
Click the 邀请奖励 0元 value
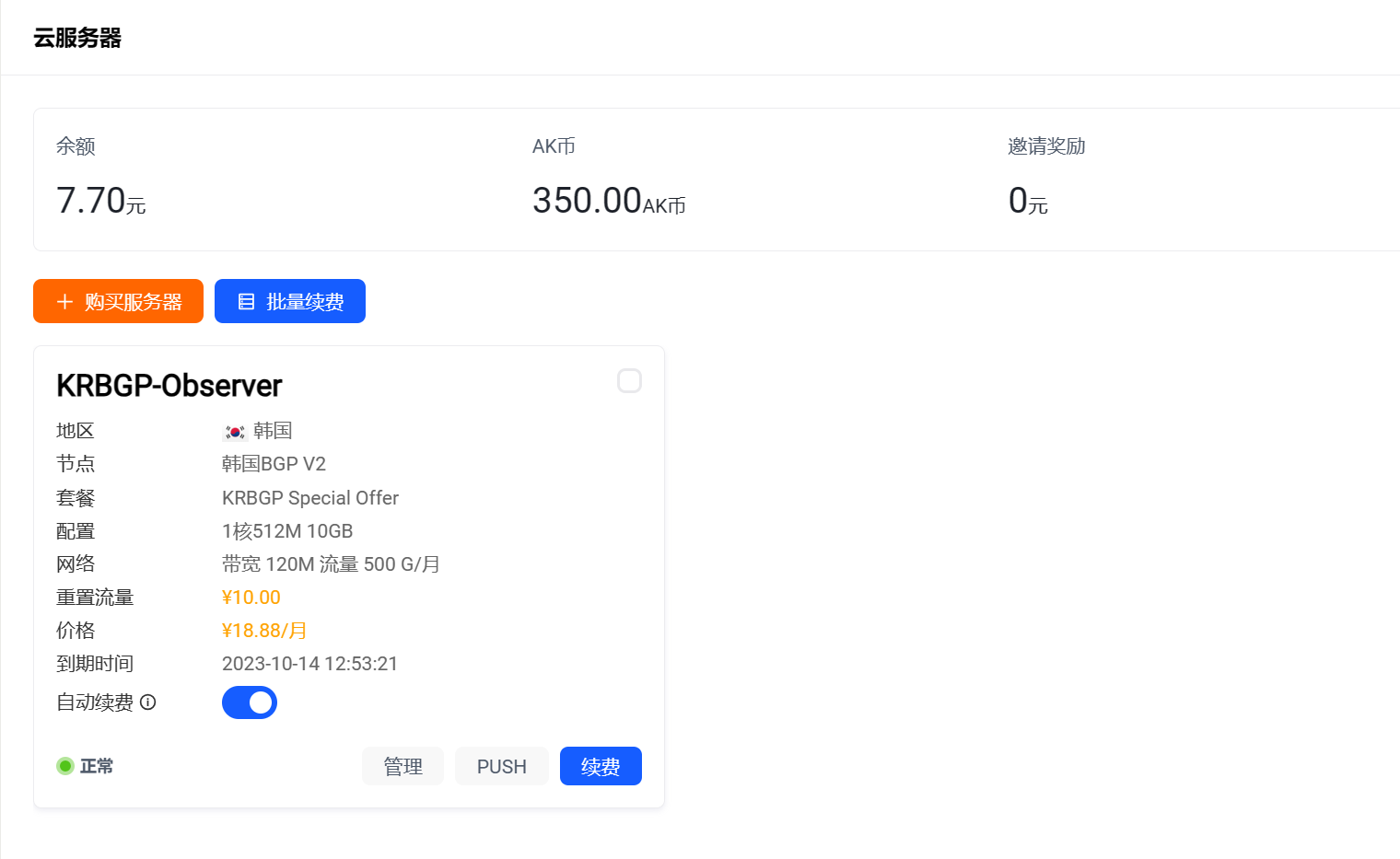click(x=1027, y=201)
